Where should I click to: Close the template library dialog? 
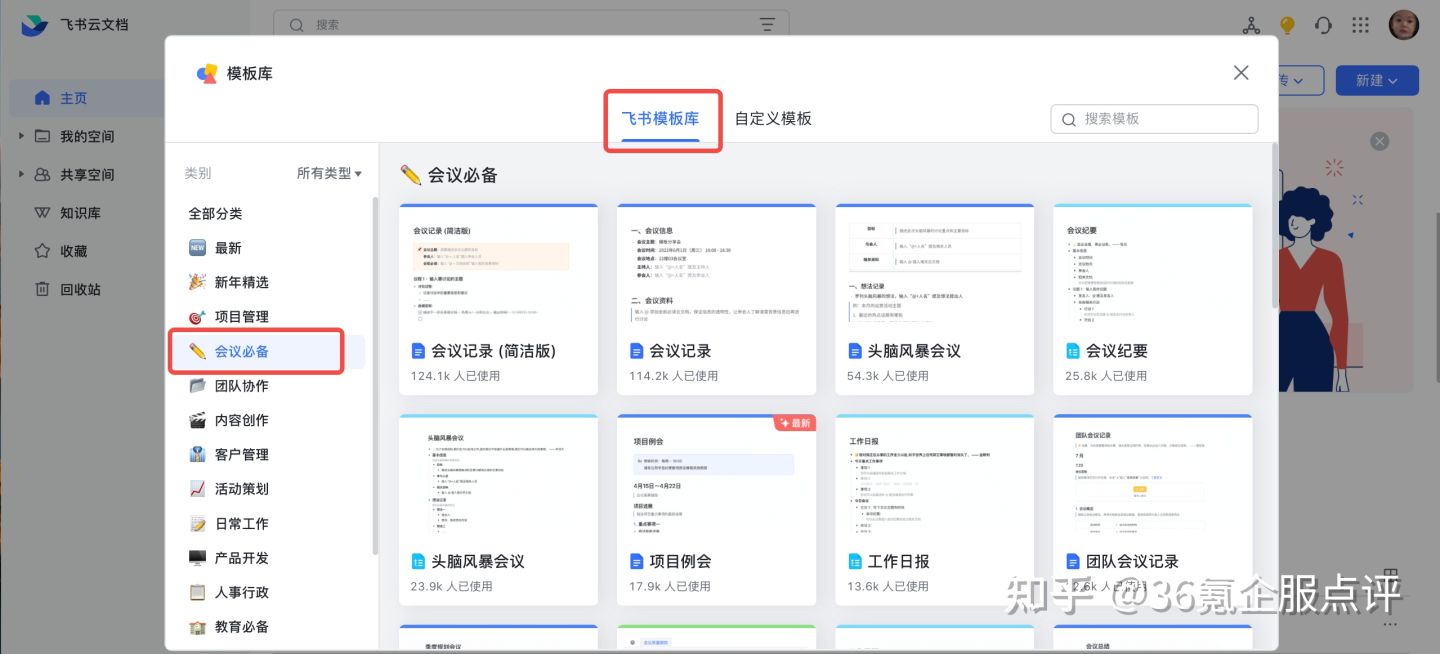pyautogui.click(x=1241, y=73)
